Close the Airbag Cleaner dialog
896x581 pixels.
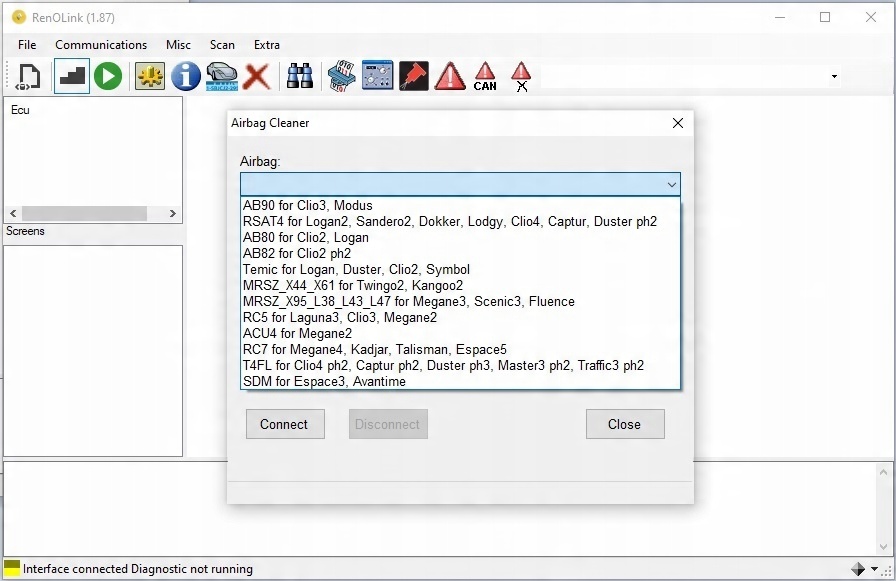coord(678,123)
